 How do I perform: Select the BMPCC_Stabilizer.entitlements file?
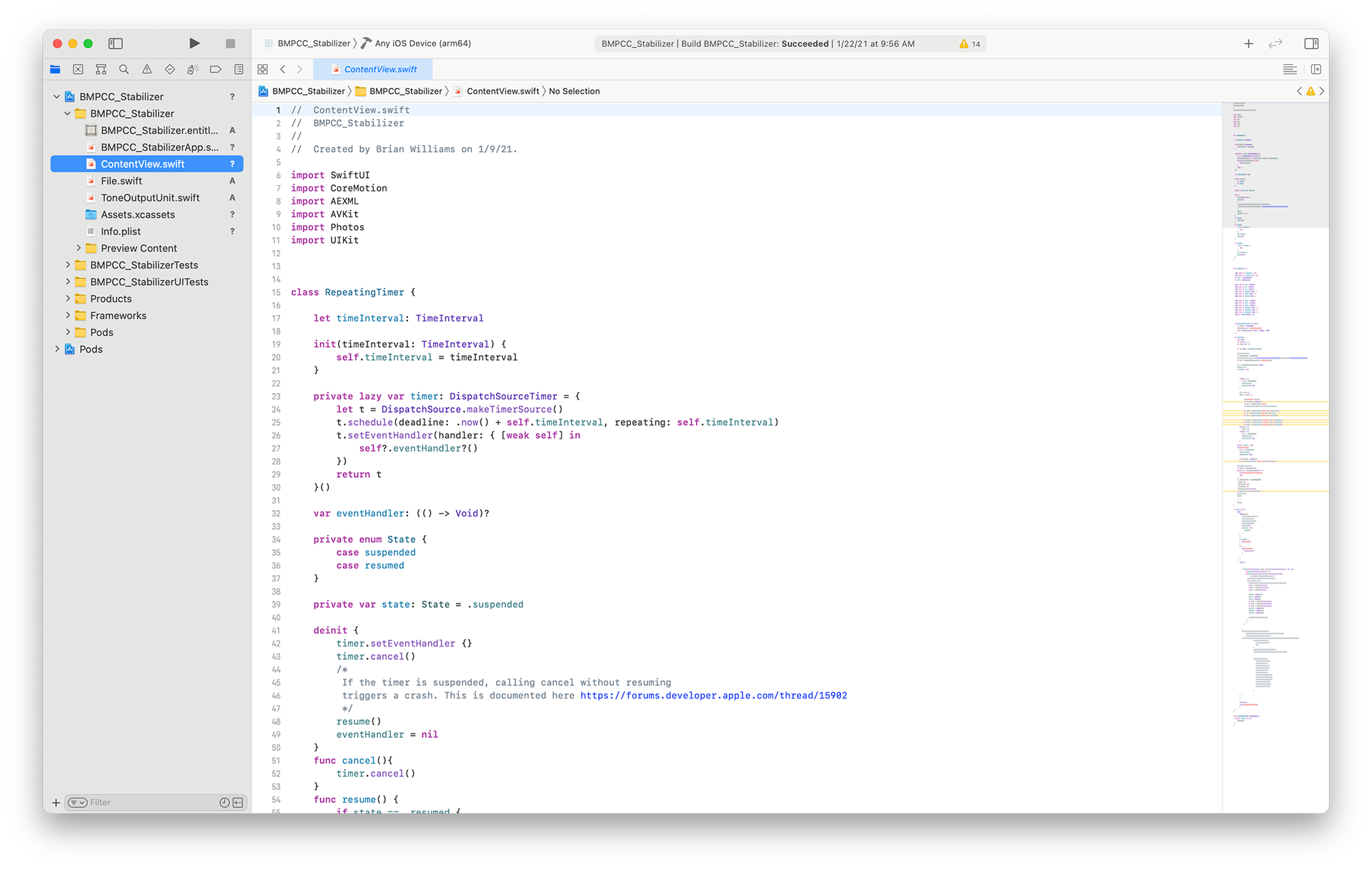point(147,130)
